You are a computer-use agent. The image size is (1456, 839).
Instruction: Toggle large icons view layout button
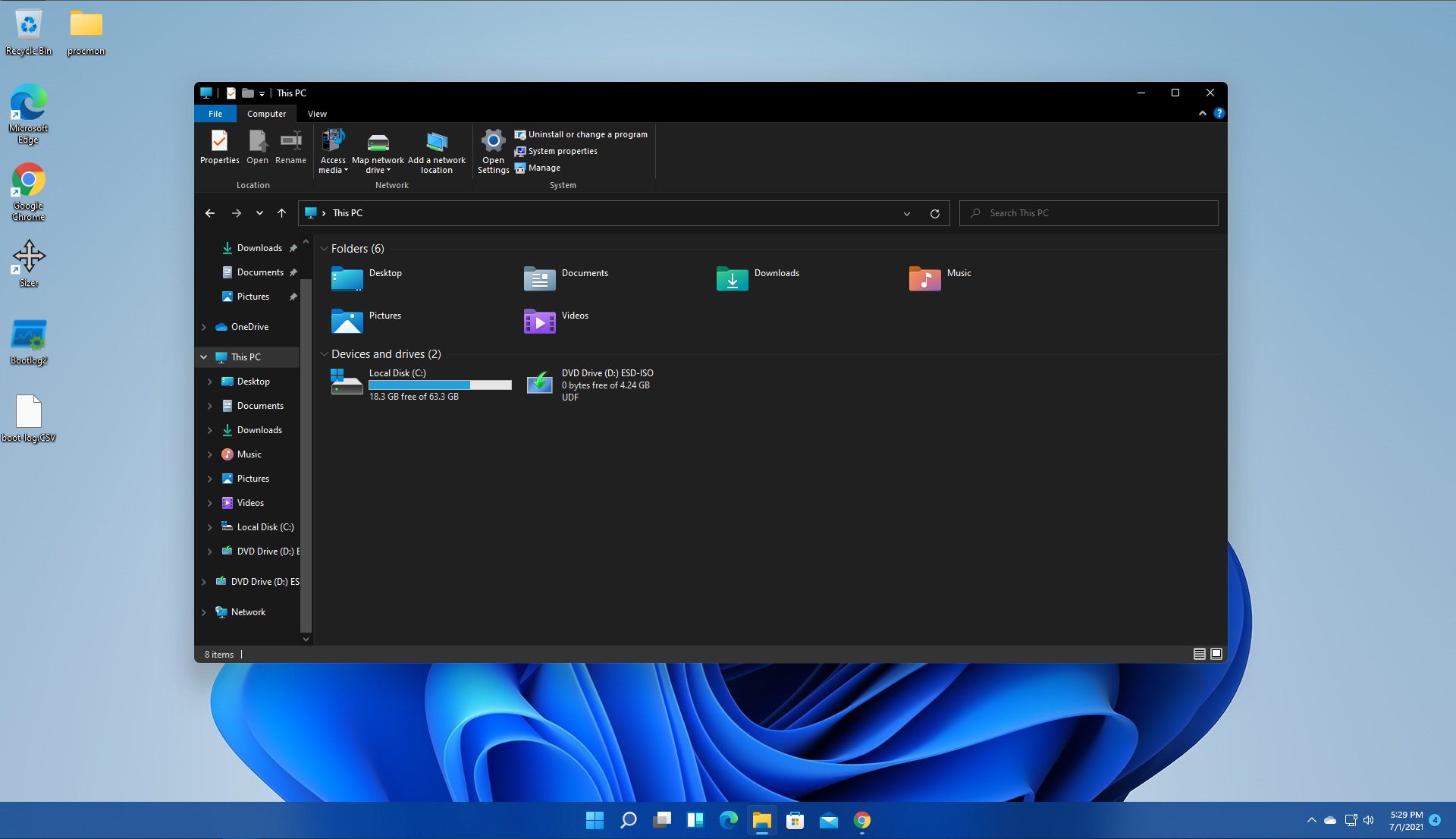point(1215,654)
